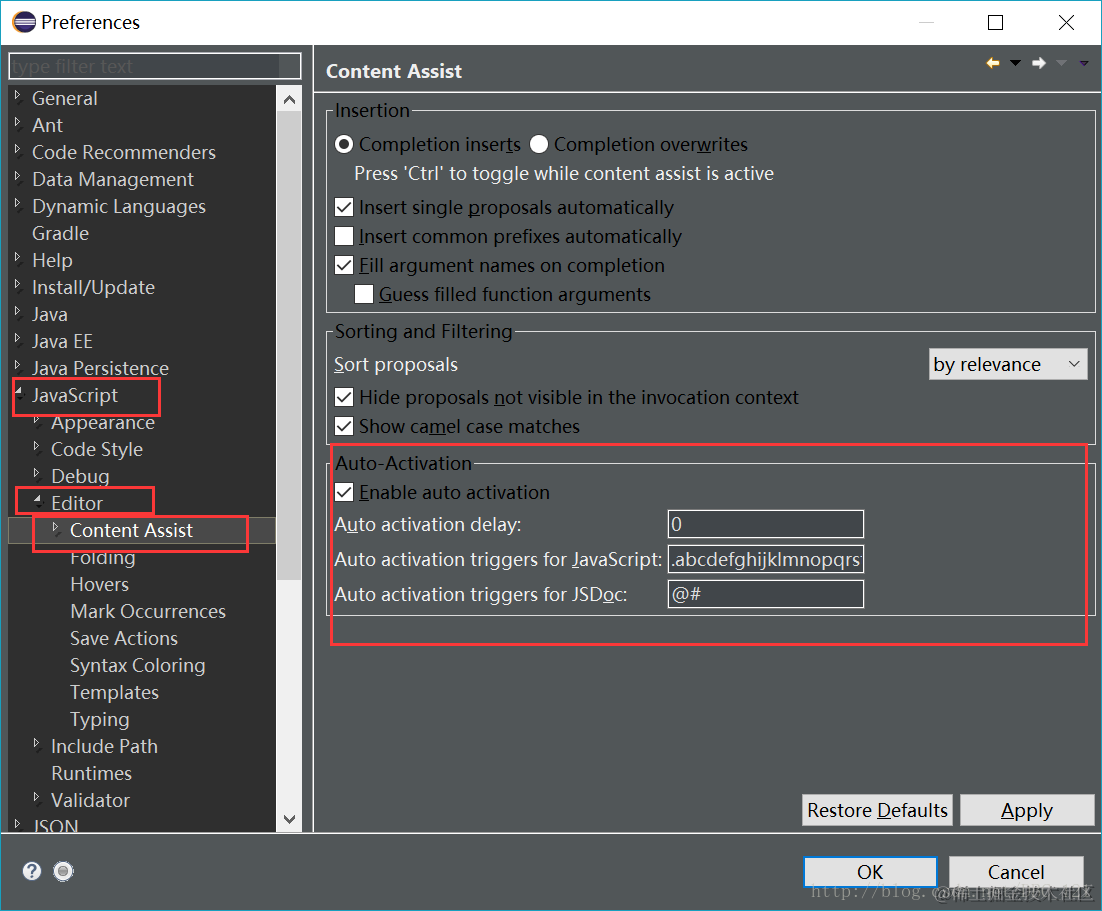1102x911 pixels.
Task: Click the forward navigation arrow icon
Action: pos(1039,63)
